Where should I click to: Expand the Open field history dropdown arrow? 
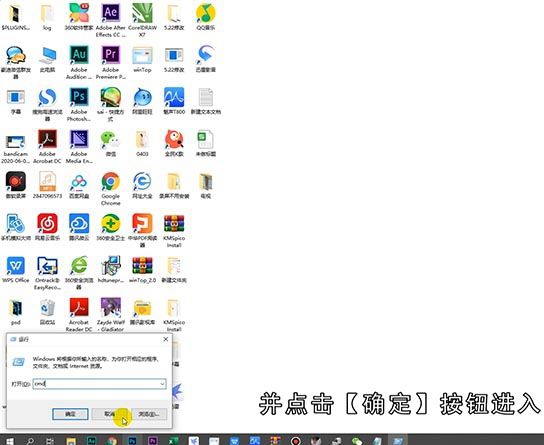(x=162, y=384)
